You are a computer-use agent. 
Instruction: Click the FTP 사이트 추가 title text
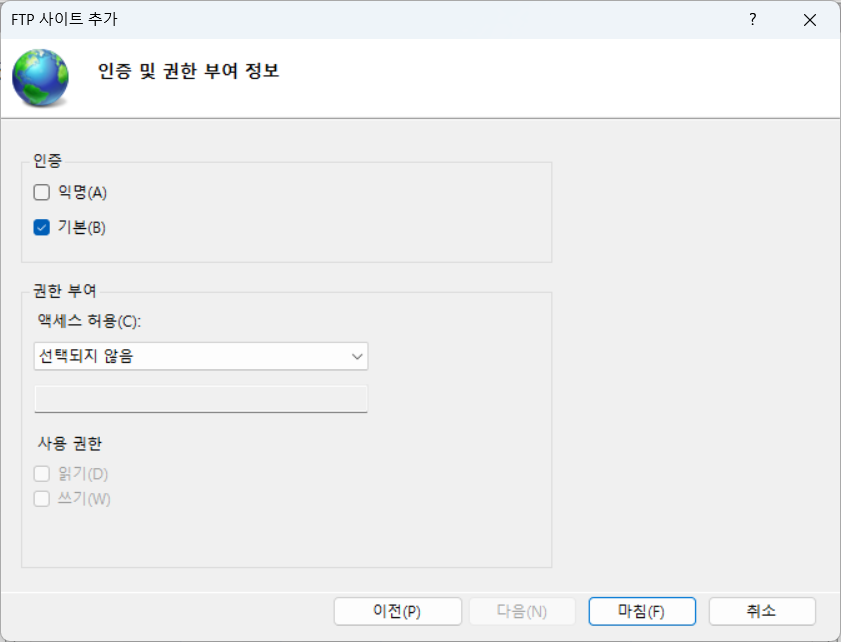pos(64,19)
